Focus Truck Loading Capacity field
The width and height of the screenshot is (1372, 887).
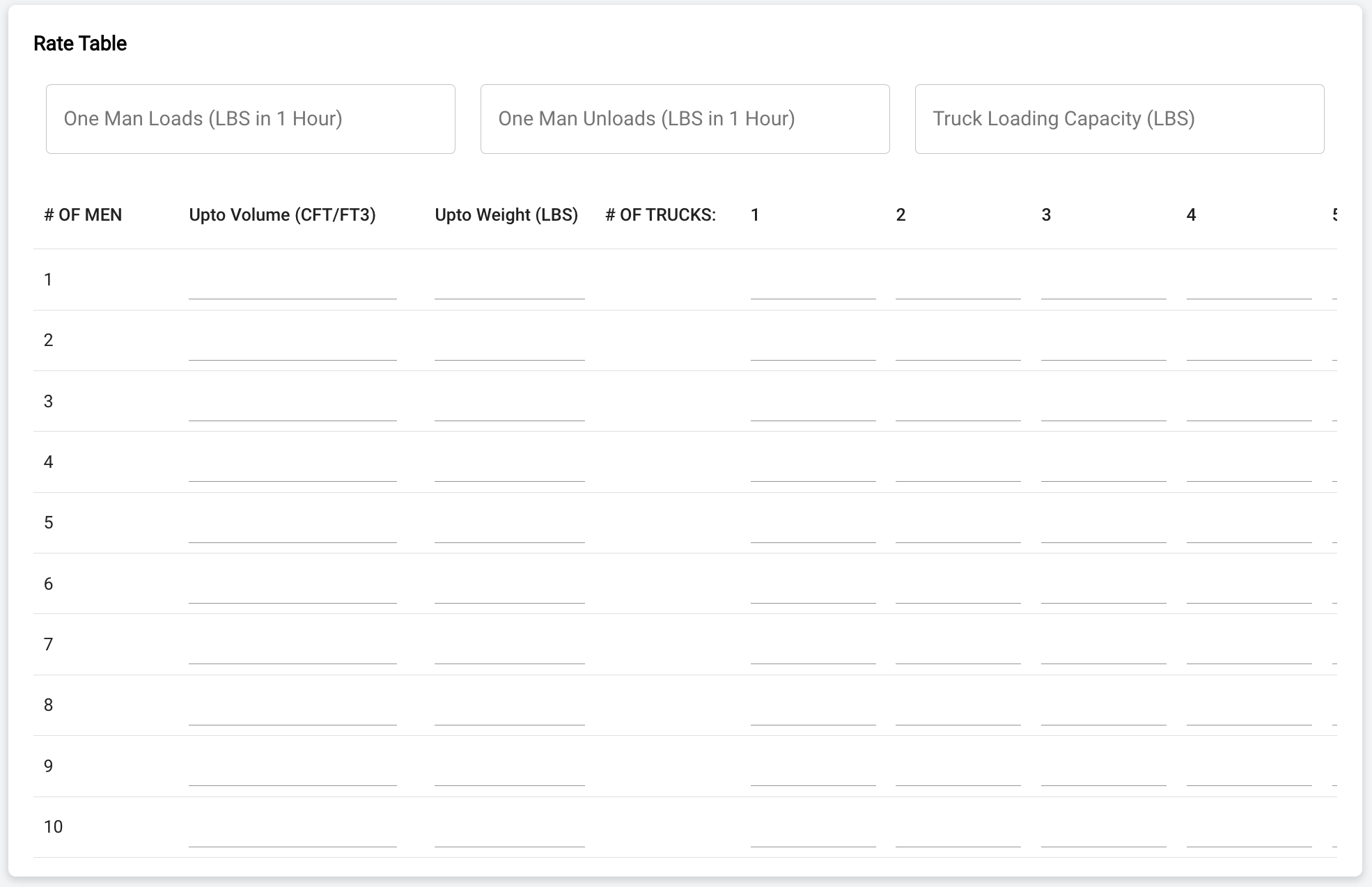tap(1119, 119)
